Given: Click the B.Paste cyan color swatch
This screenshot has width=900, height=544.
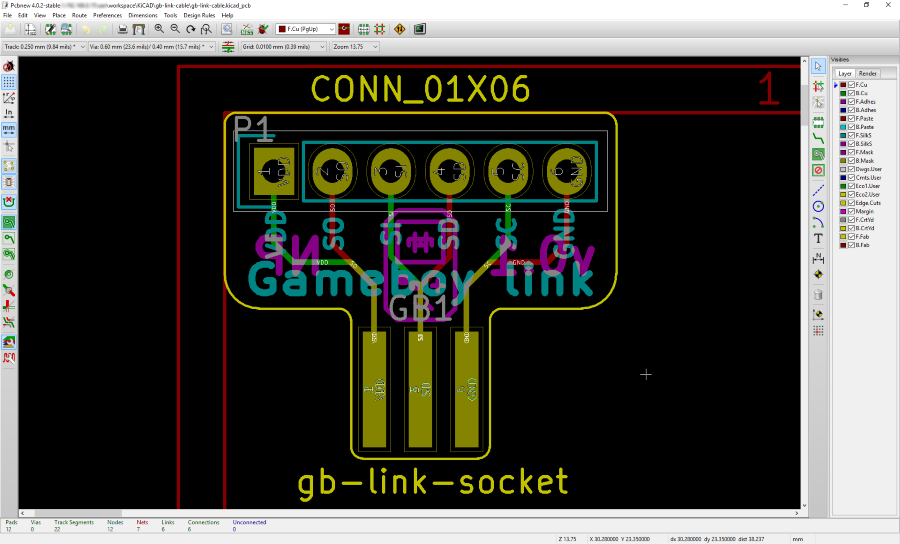Looking at the screenshot, I should click(843, 127).
